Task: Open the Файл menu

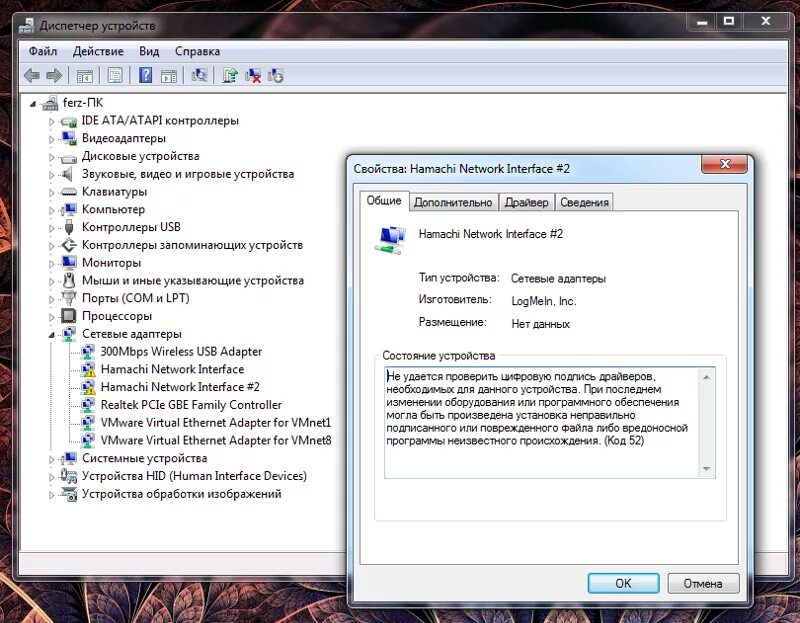Action: 43,51
